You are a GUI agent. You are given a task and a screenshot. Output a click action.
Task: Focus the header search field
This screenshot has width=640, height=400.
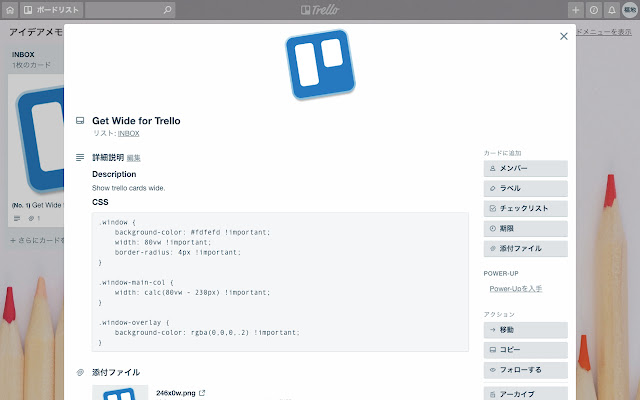pos(130,10)
